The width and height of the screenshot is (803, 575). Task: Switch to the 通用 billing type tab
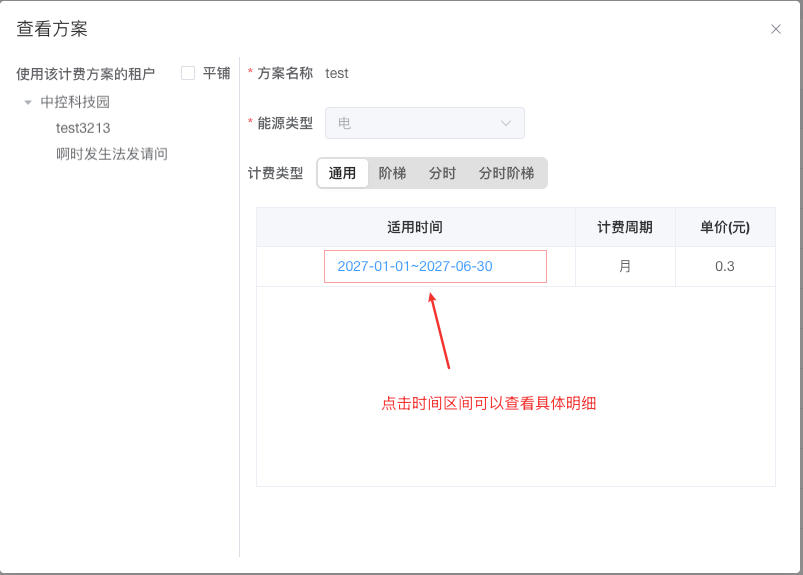coord(342,173)
